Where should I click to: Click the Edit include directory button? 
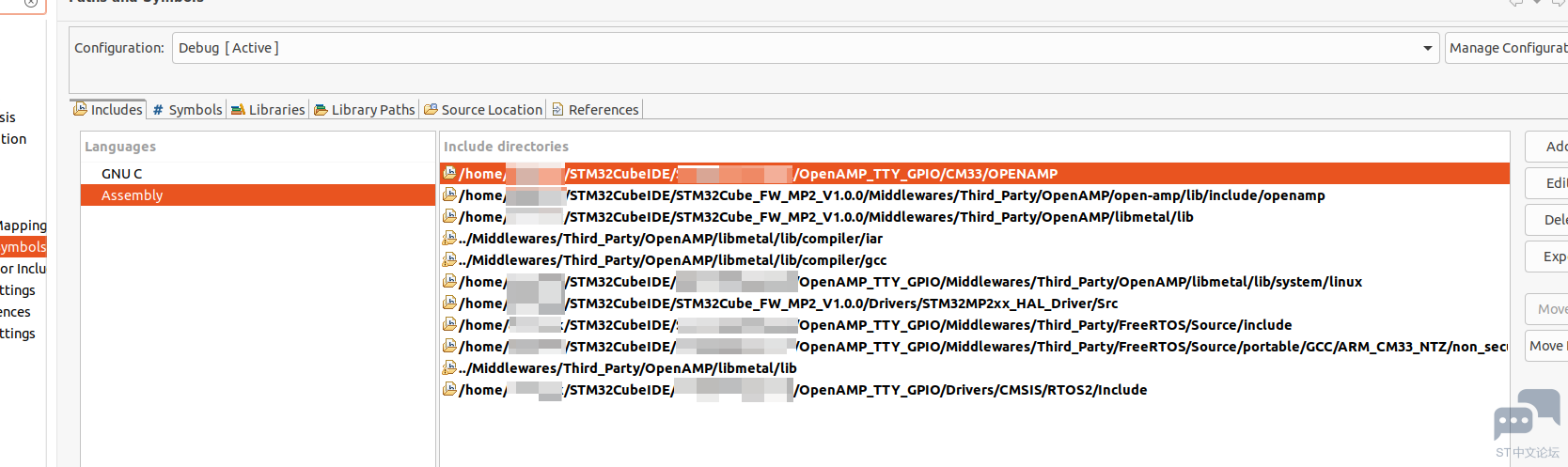(1546, 183)
